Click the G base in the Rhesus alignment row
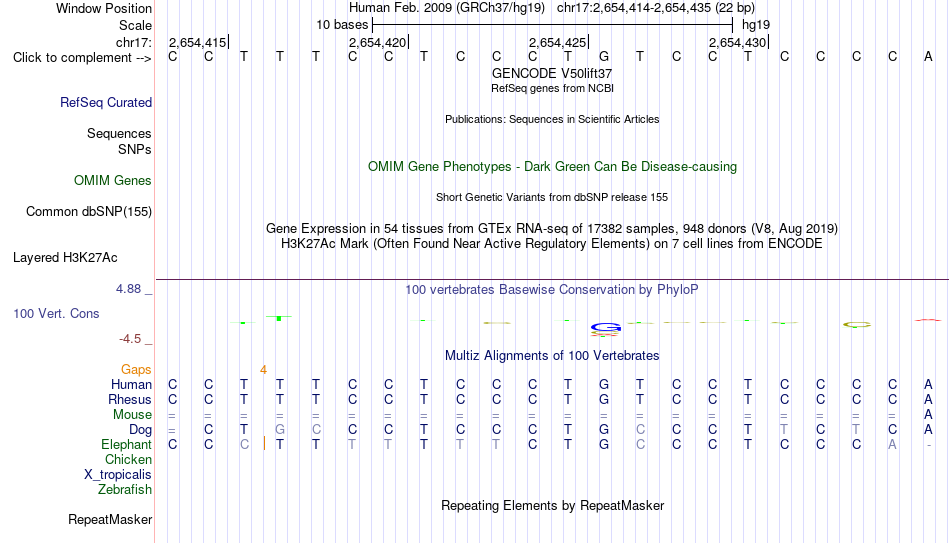Viewport: 950px width, 543px height. (x=603, y=399)
